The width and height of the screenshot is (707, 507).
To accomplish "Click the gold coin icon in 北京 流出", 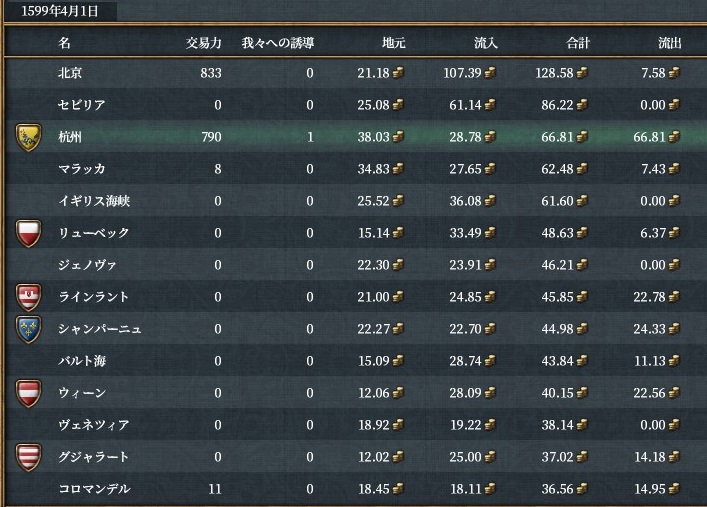I will click(x=674, y=73).
